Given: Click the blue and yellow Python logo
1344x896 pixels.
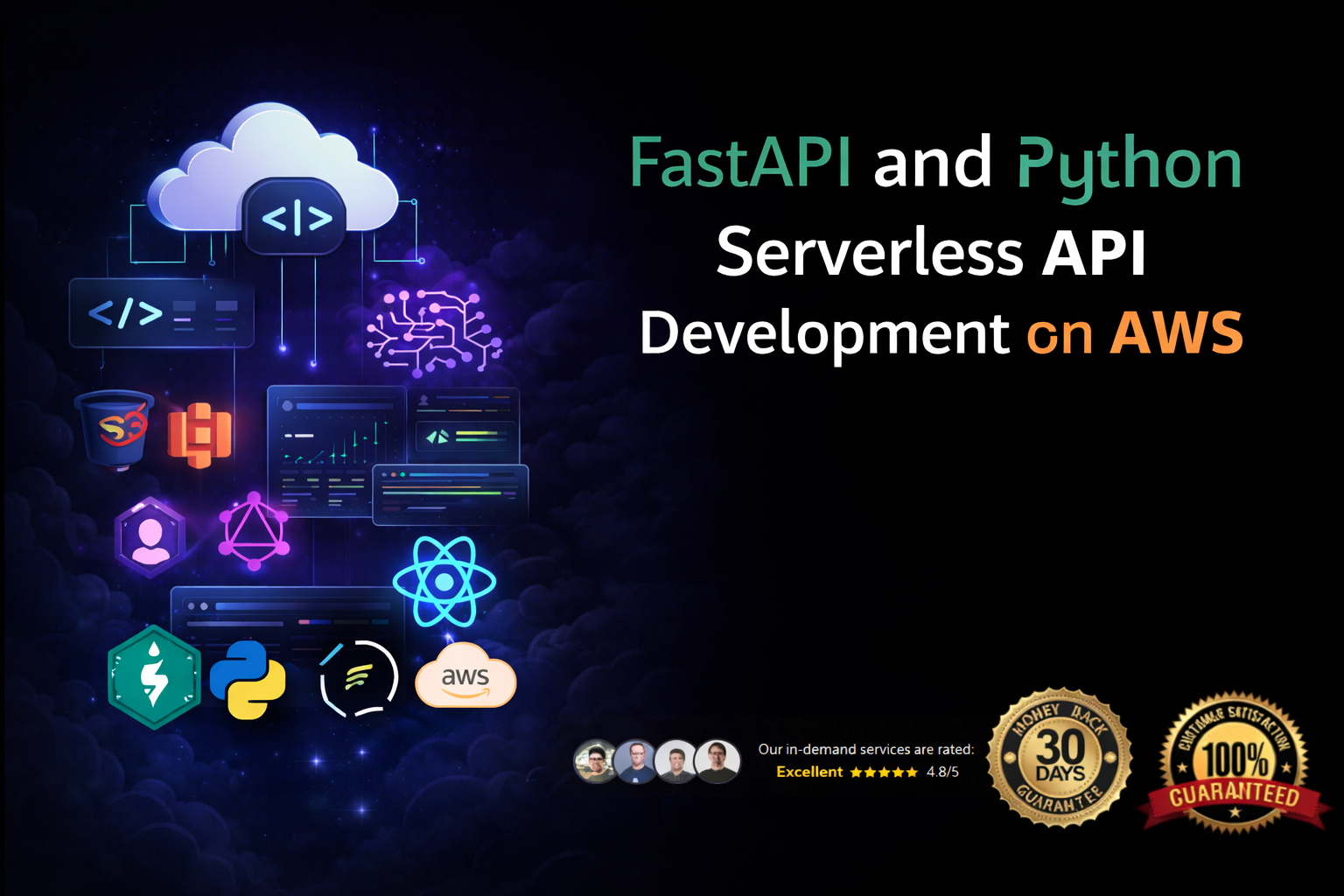Looking at the screenshot, I should [x=248, y=680].
